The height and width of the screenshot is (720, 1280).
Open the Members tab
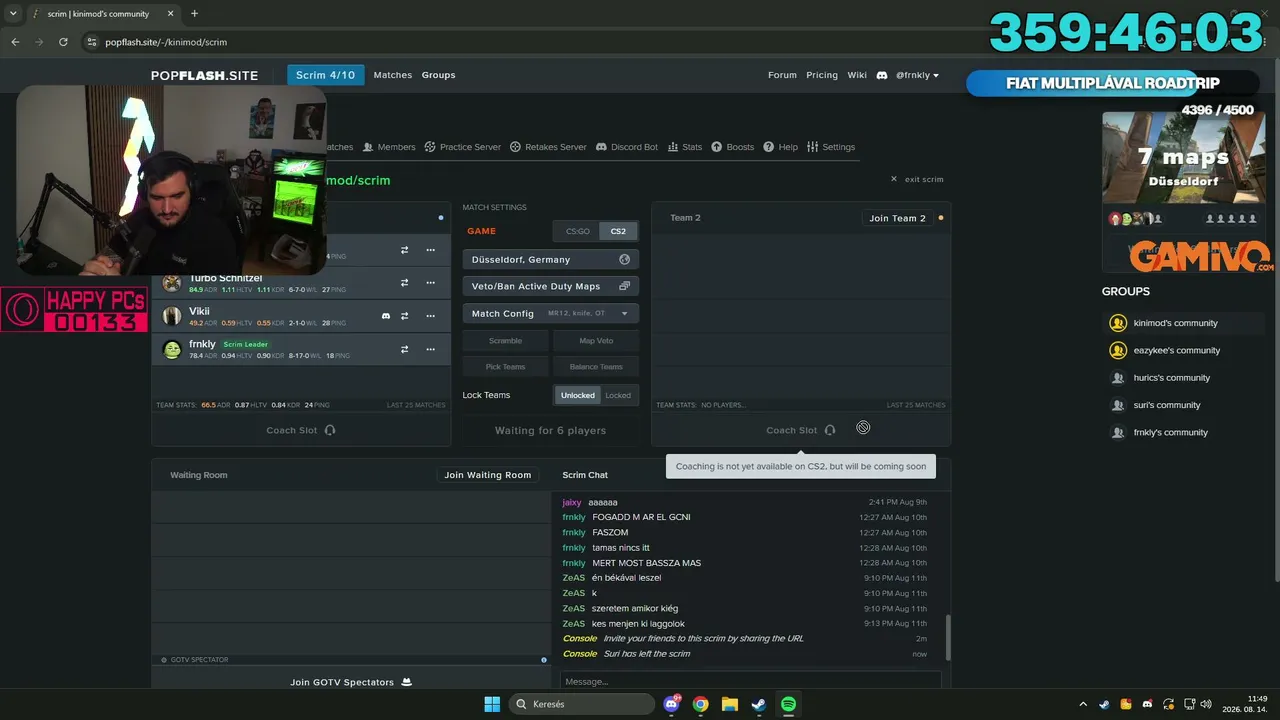389,147
